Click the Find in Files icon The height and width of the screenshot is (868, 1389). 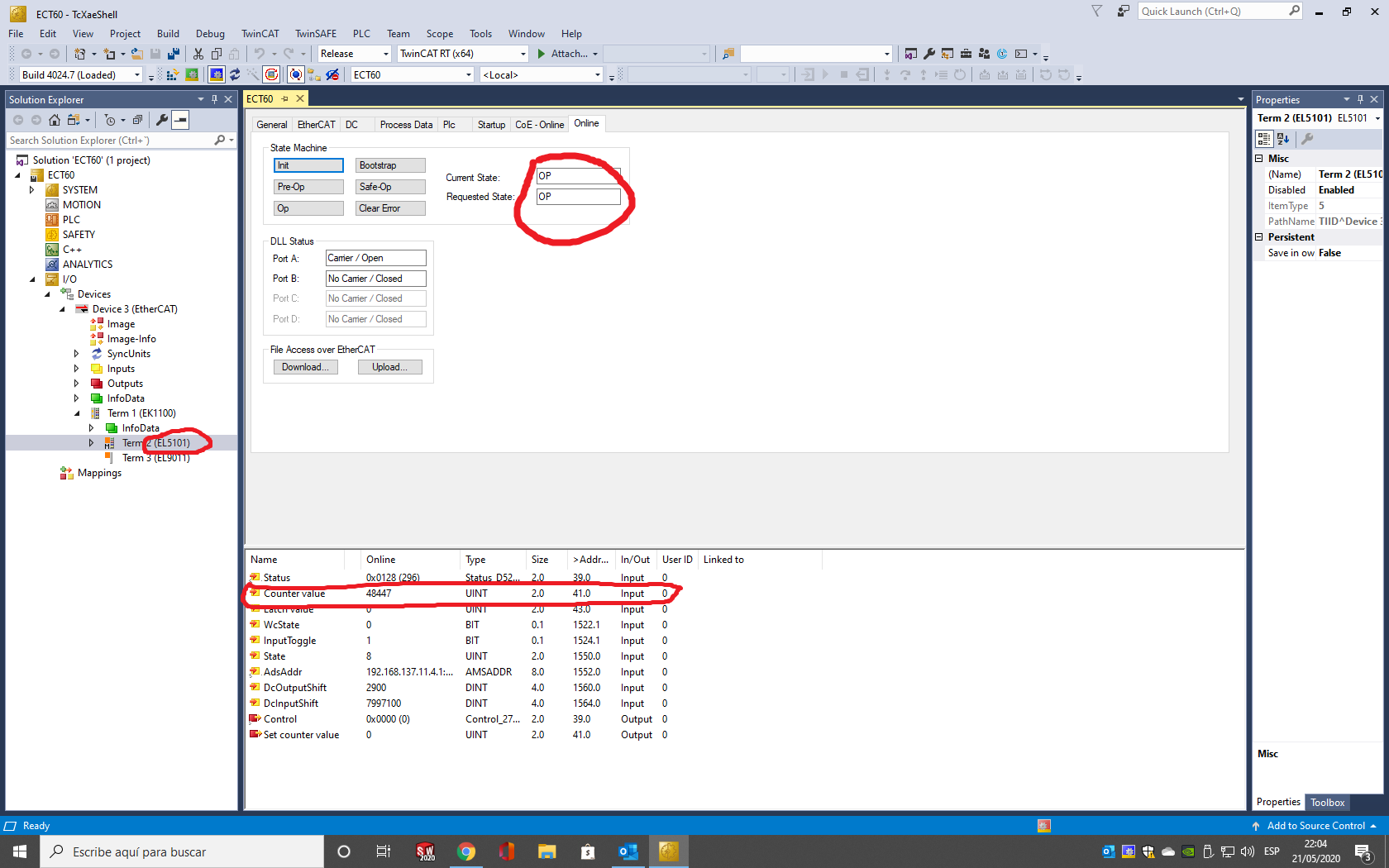(x=728, y=54)
